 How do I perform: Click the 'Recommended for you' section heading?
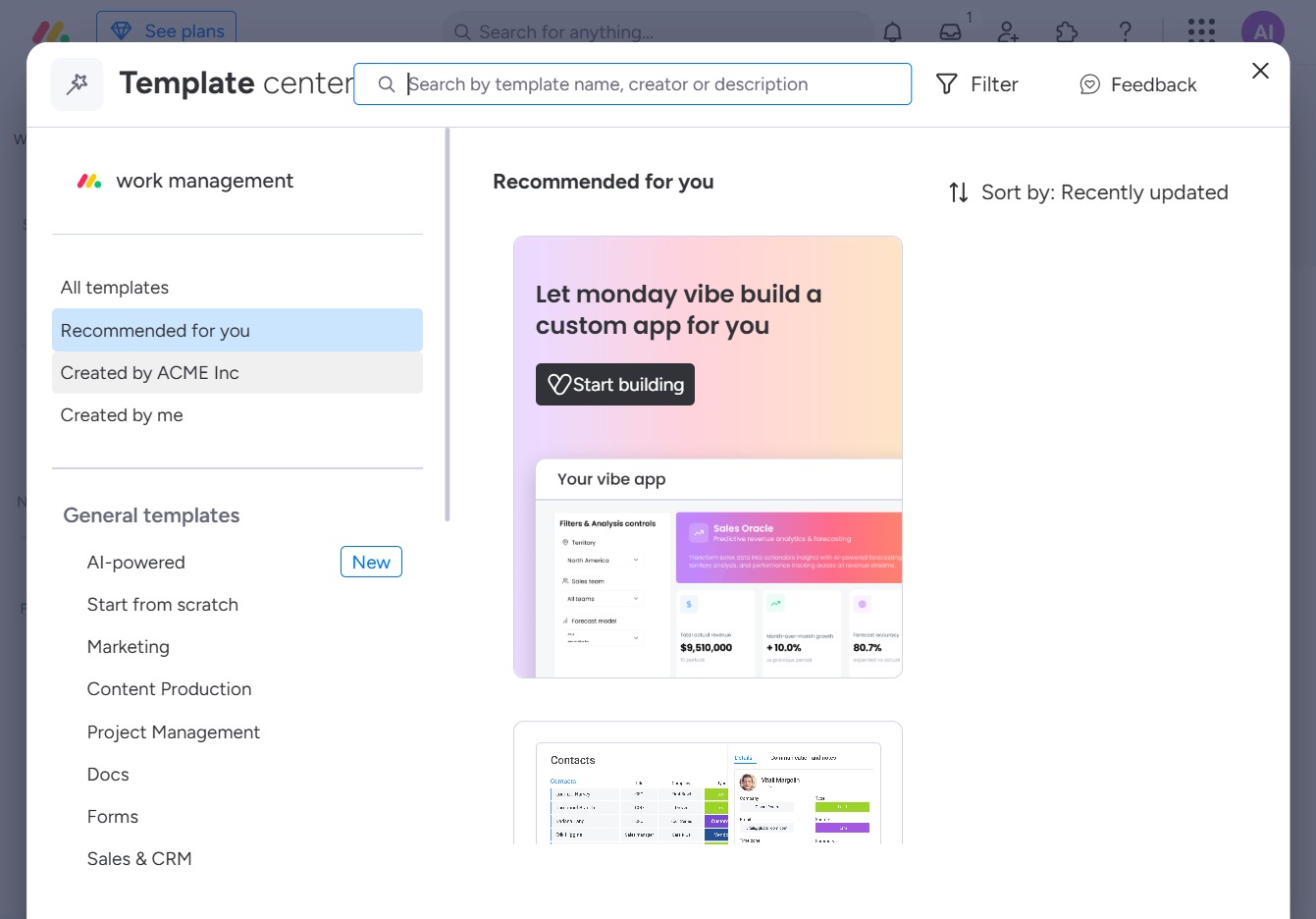[604, 182]
